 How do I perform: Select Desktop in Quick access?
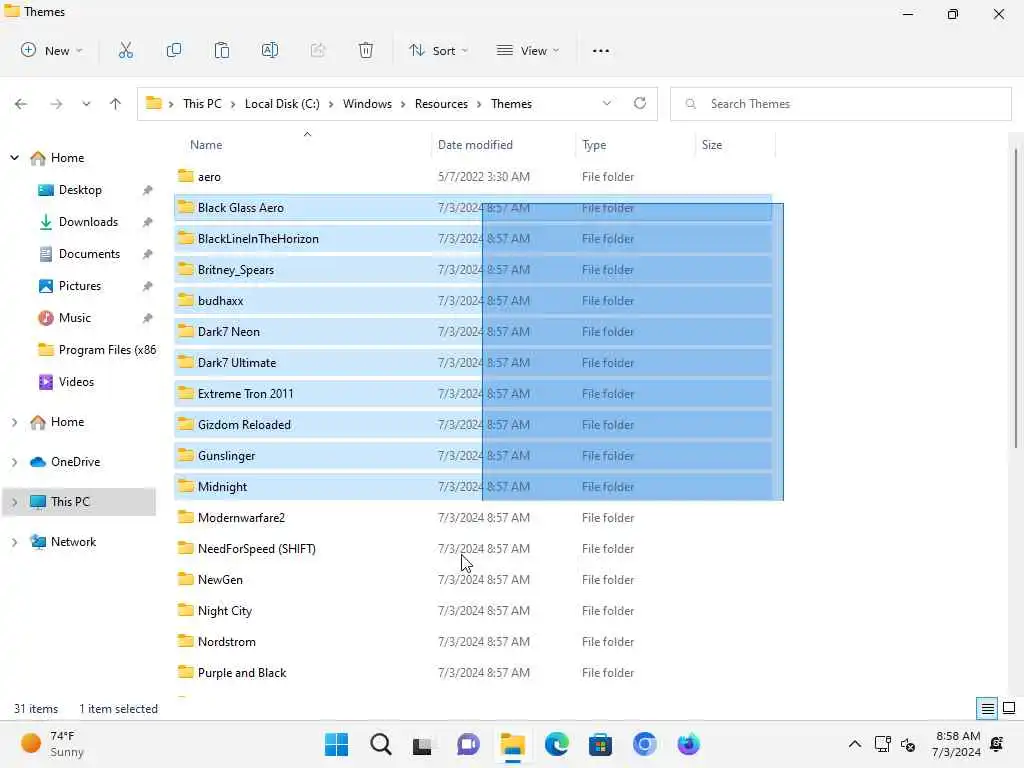80,190
